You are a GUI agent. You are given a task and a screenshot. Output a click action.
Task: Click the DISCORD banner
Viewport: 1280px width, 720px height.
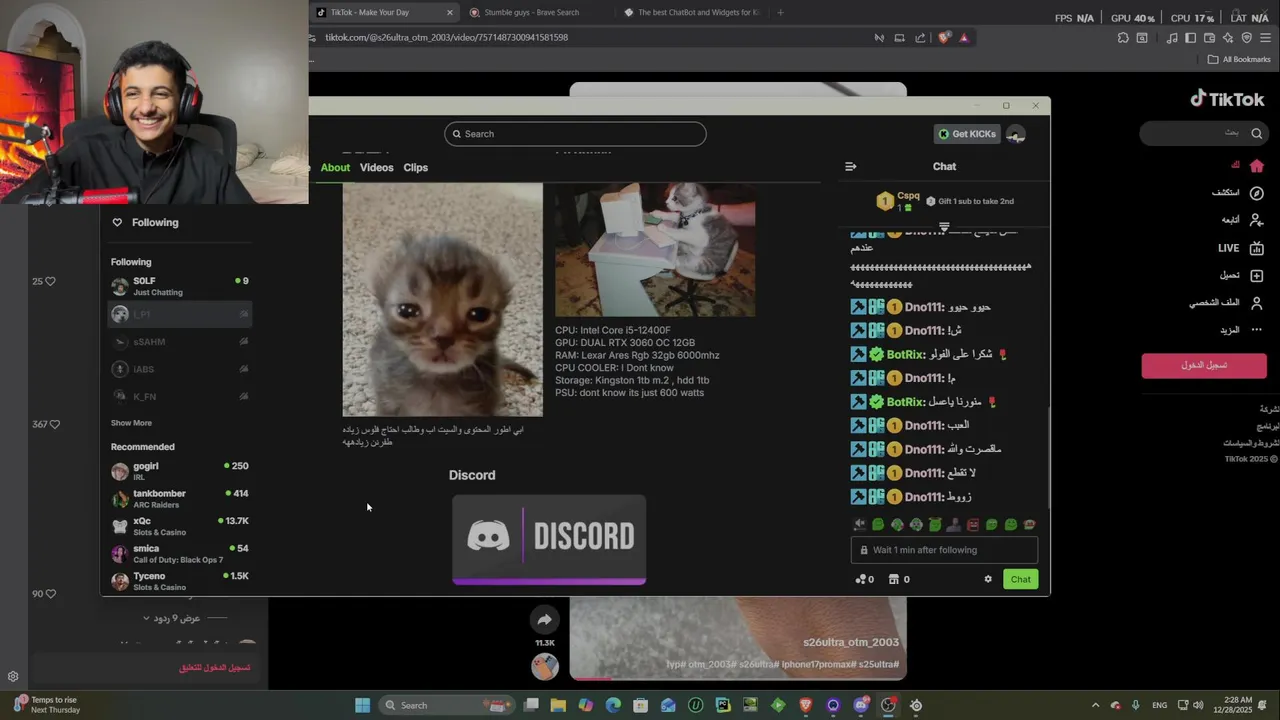[x=549, y=538]
